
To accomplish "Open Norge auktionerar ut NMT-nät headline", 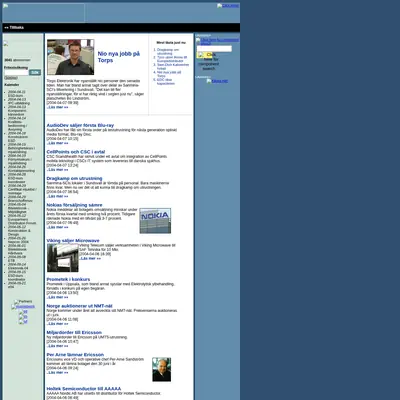I will (79, 306).
